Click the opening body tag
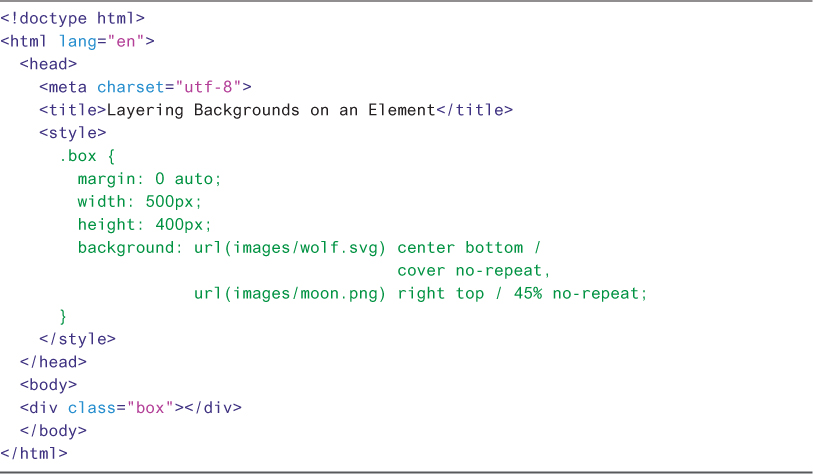The height and width of the screenshot is (474, 813). 48,385
